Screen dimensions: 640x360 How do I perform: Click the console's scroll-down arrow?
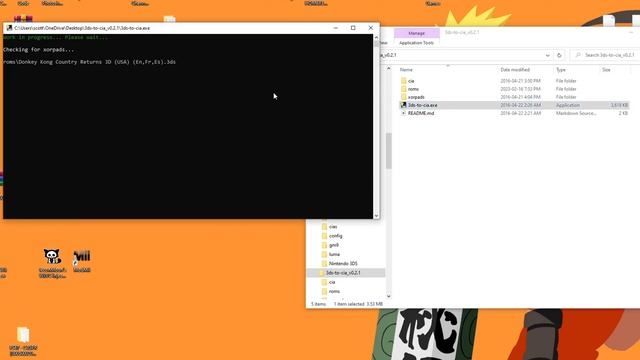coord(376,216)
